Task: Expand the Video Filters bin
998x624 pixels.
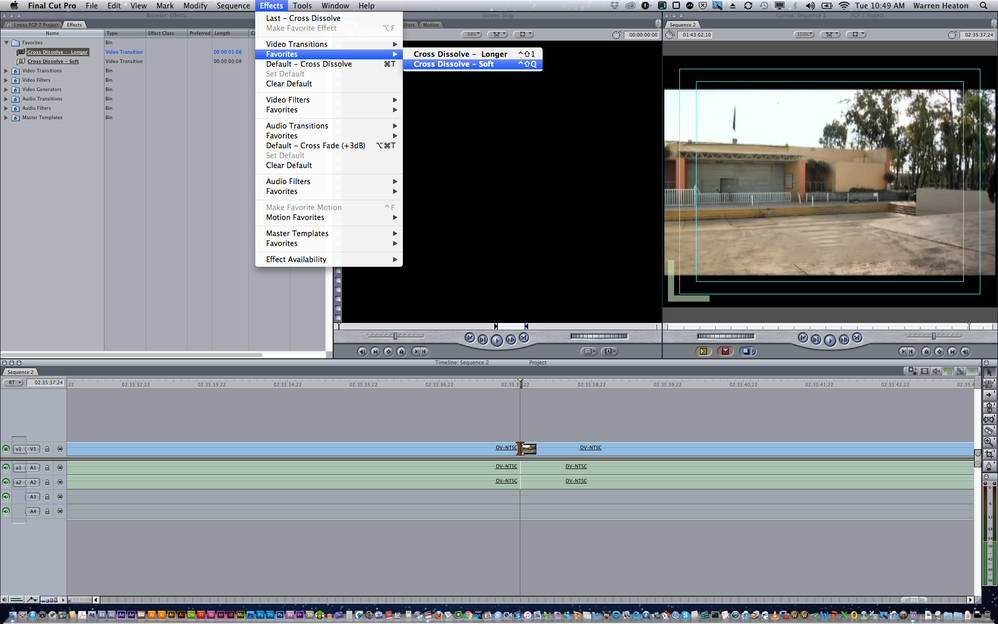Action: [6, 80]
